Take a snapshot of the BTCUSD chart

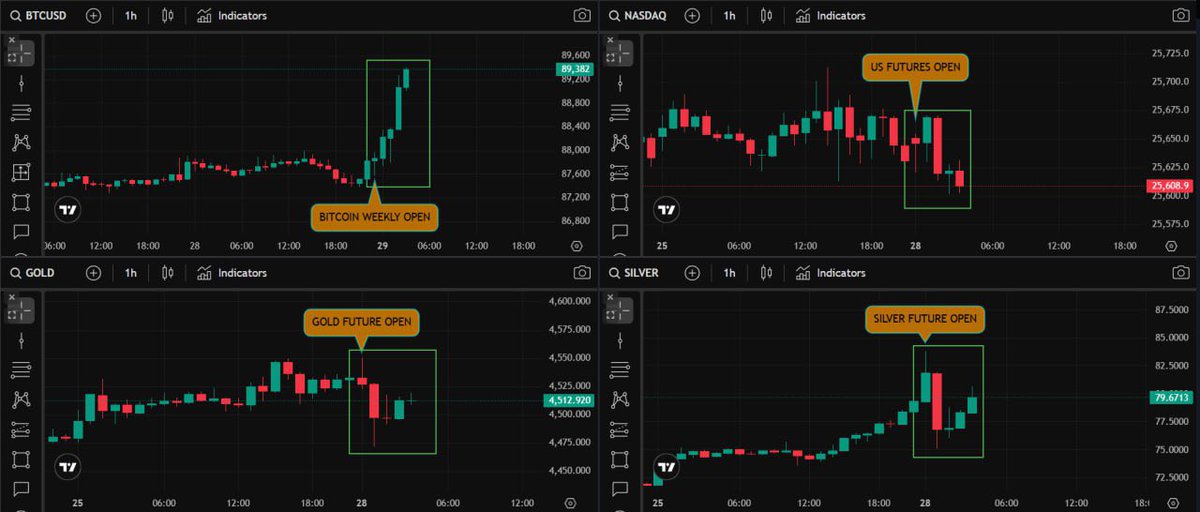[582, 16]
